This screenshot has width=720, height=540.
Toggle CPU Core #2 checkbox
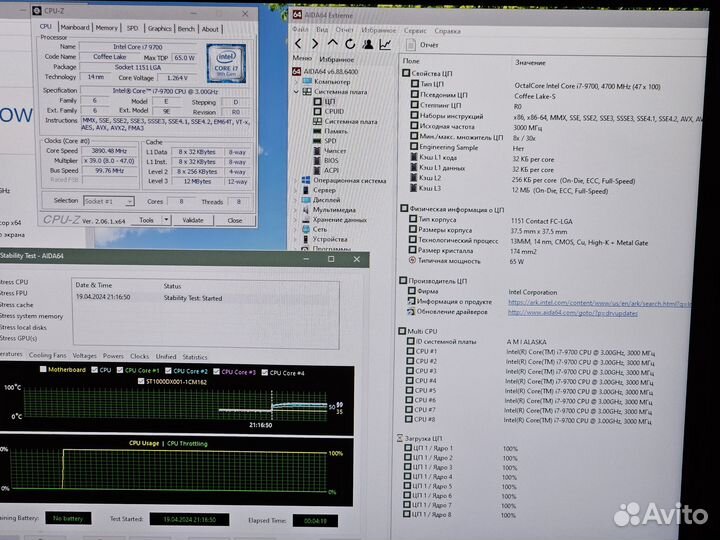[x=168, y=371]
